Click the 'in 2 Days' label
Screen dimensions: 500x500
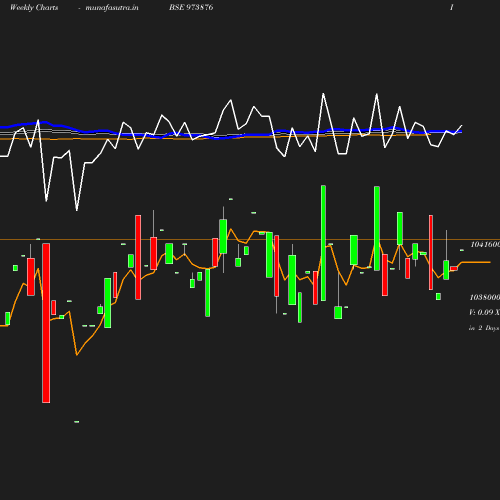coord(484,328)
